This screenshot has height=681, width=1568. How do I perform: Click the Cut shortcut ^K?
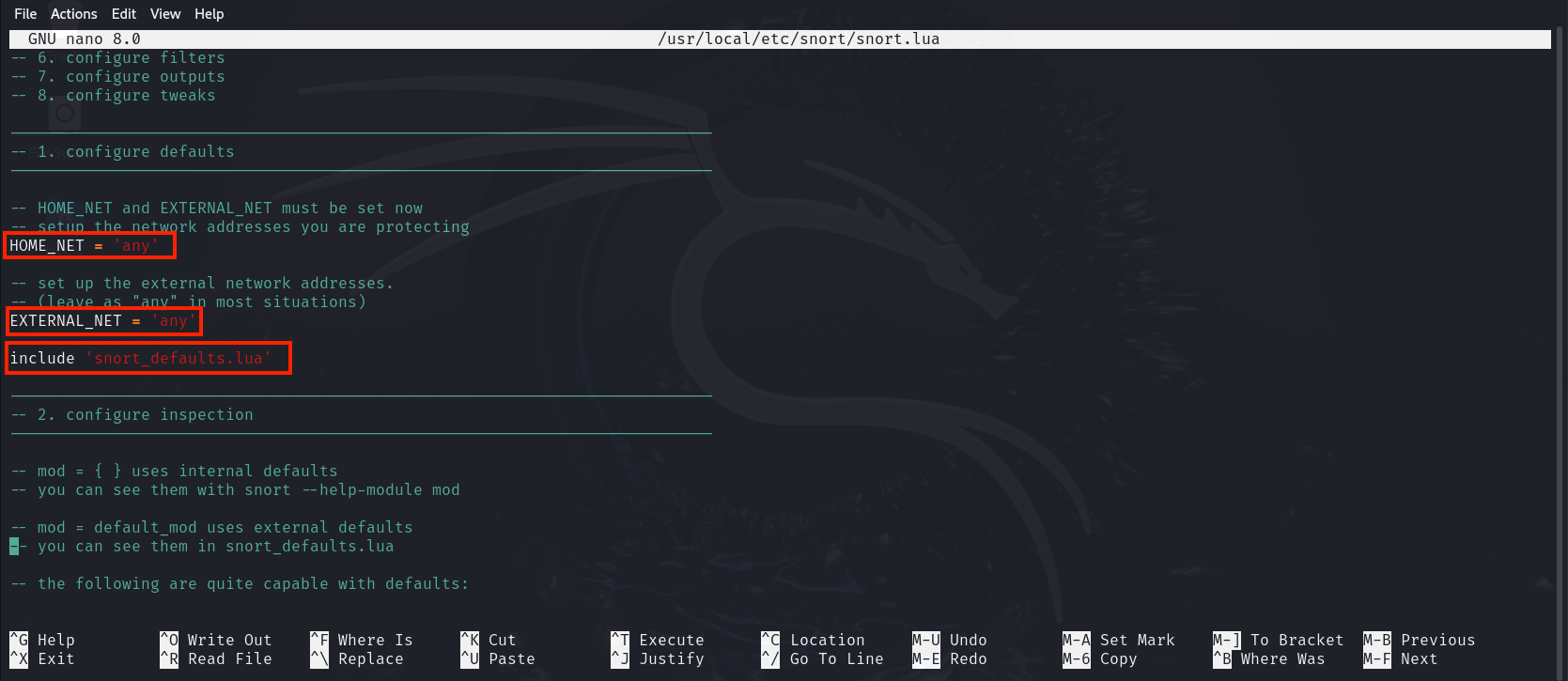pyautogui.click(x=489, y=640)
